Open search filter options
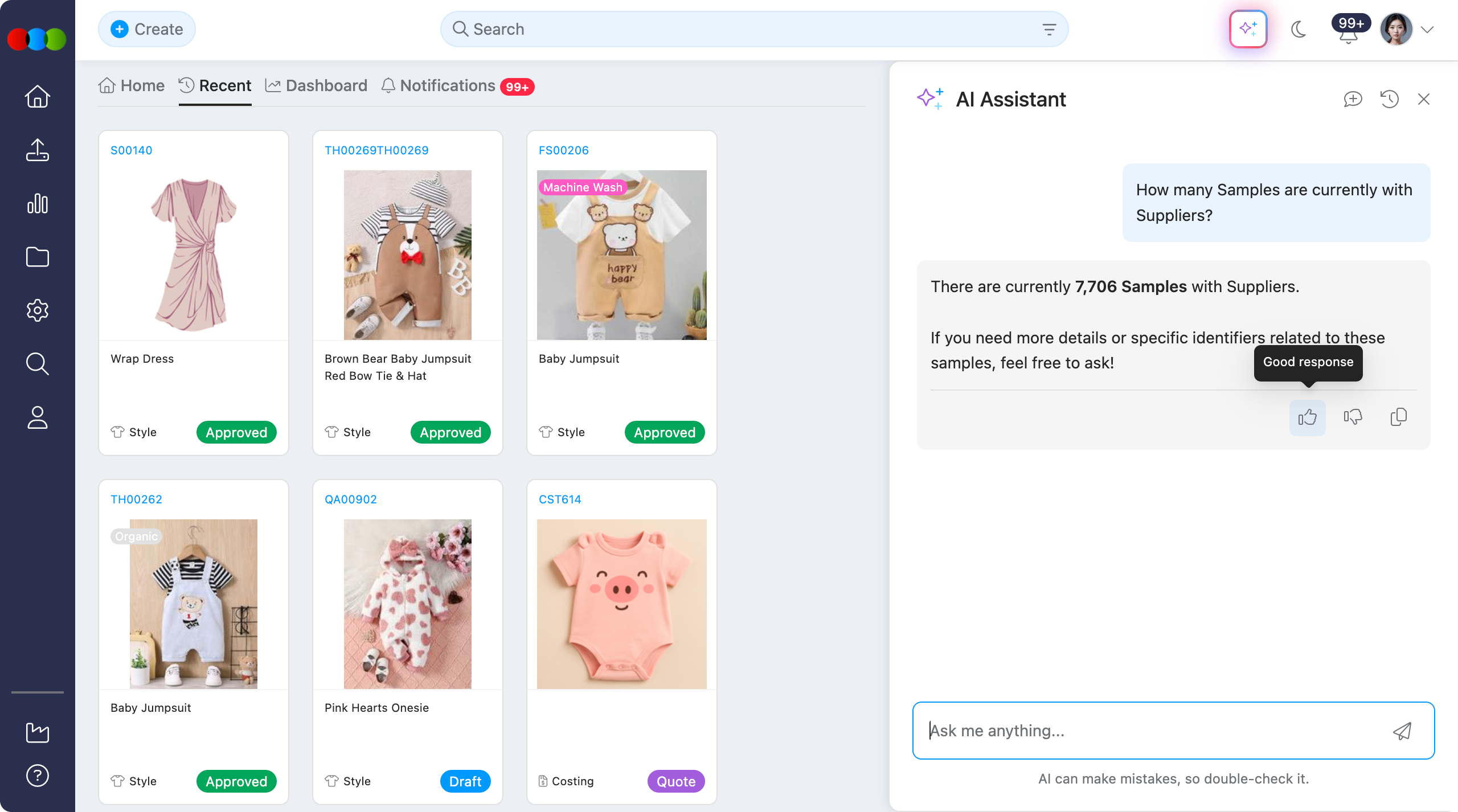This screenshot has height=812, width=1458. coord(1049,29)
